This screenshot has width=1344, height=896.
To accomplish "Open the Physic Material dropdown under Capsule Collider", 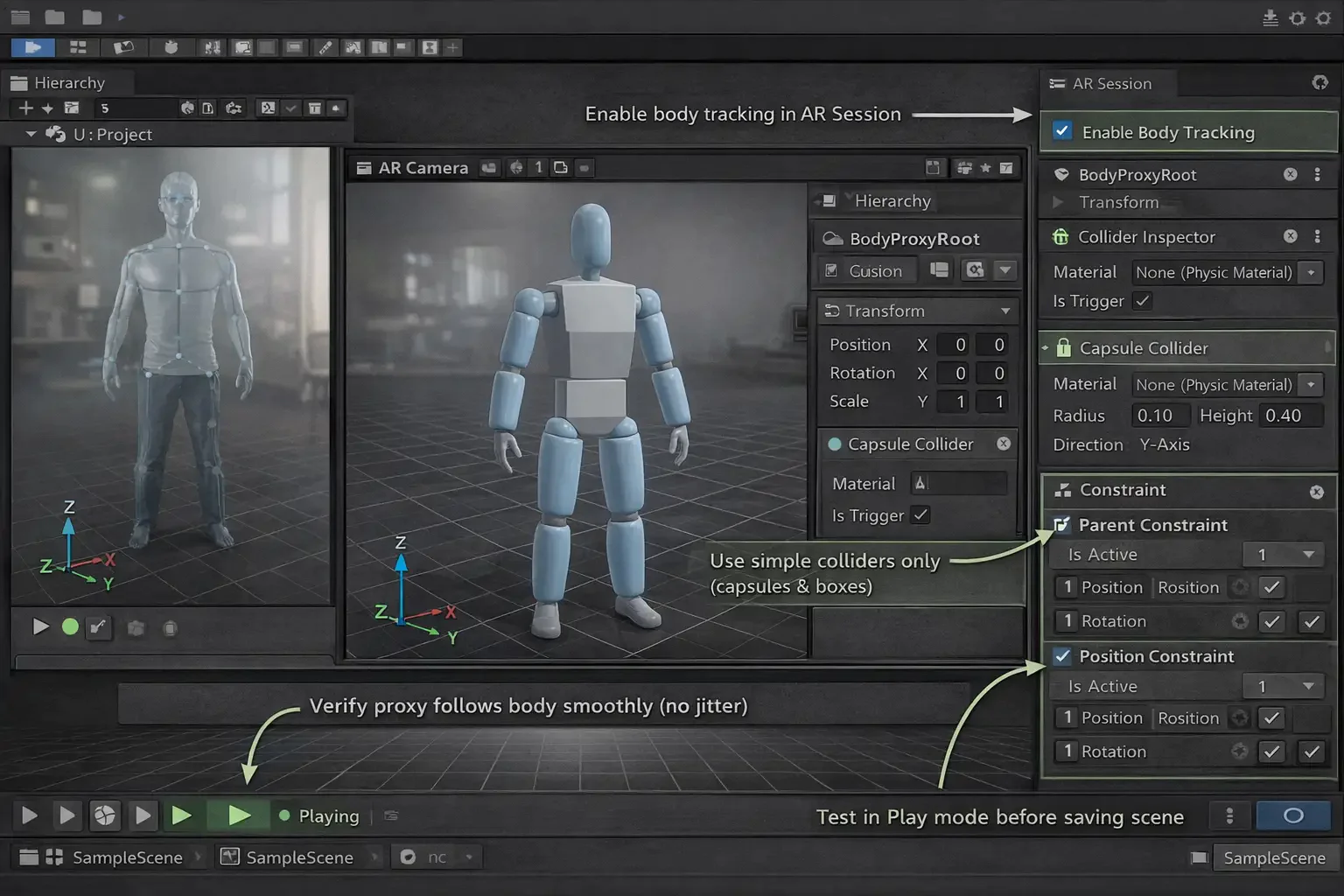I will pyautogui.click(x=1310, y=384).
